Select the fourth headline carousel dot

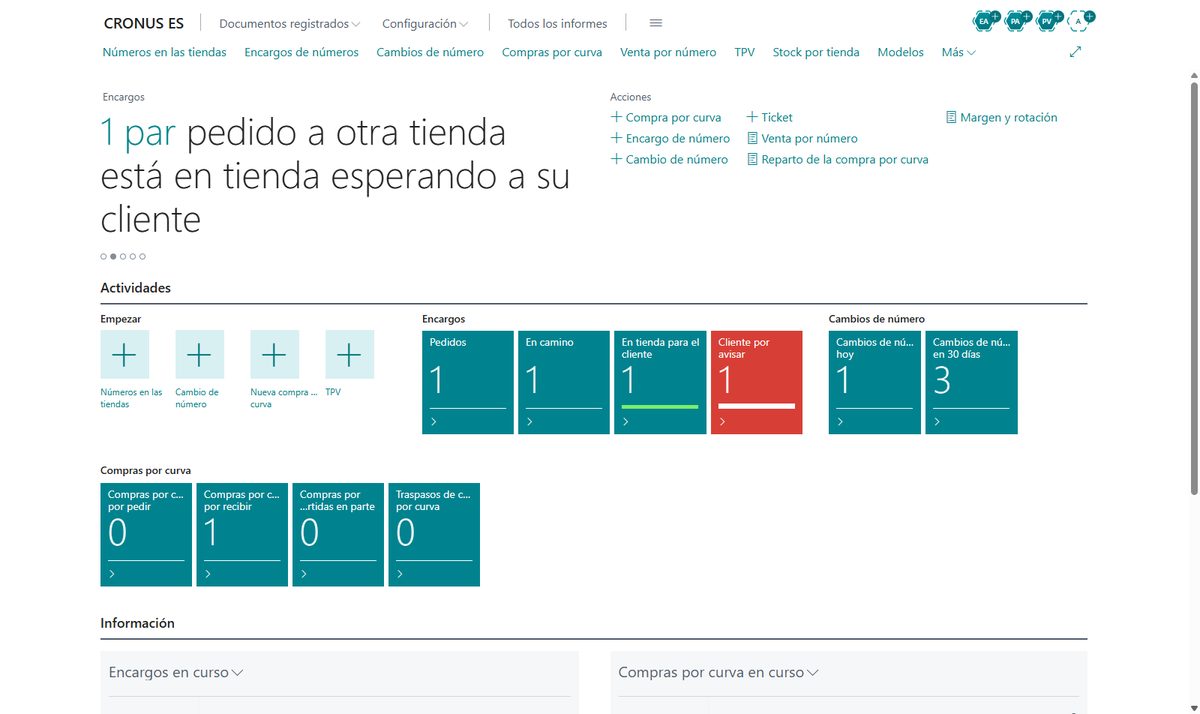133,257
